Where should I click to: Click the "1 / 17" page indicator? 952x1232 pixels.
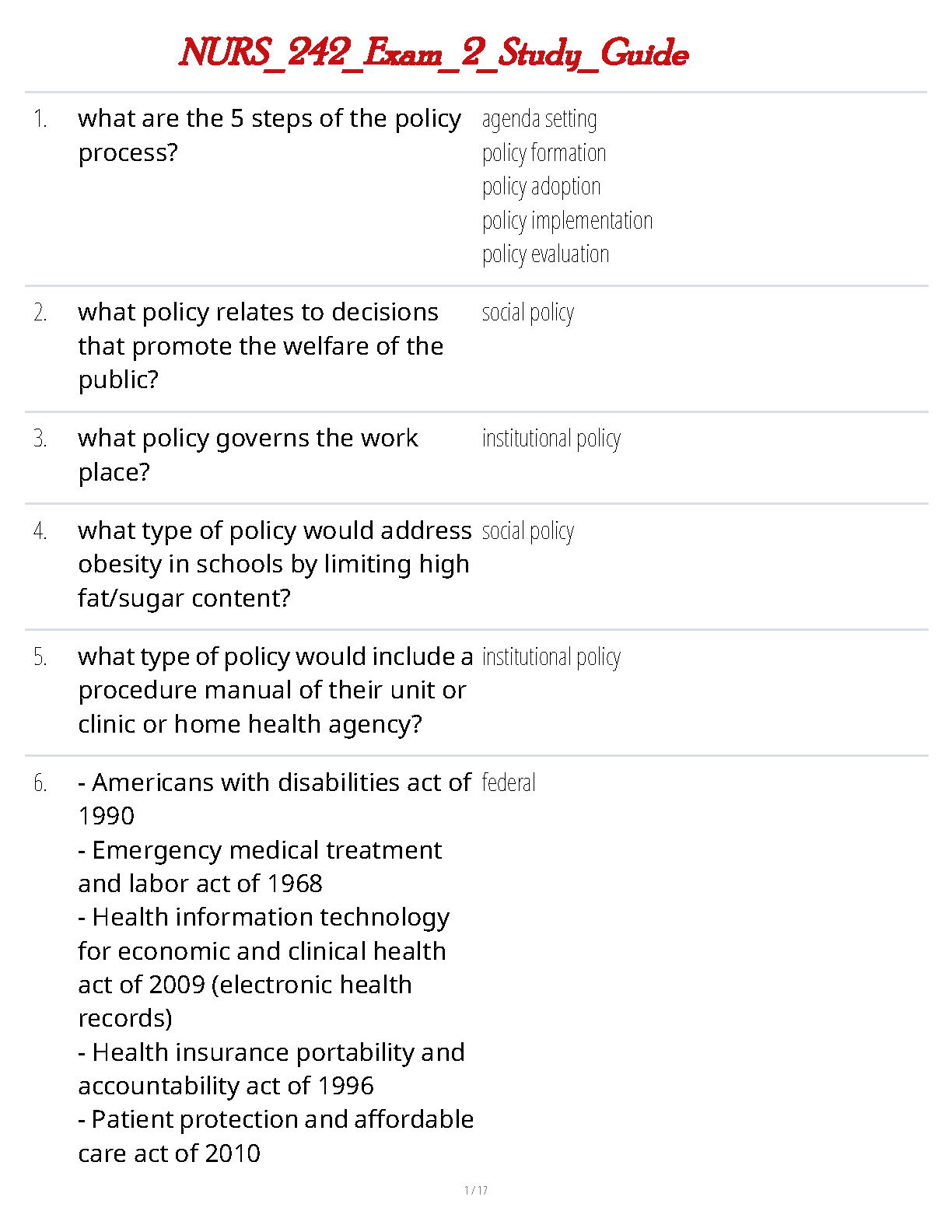pos(476,1190)
